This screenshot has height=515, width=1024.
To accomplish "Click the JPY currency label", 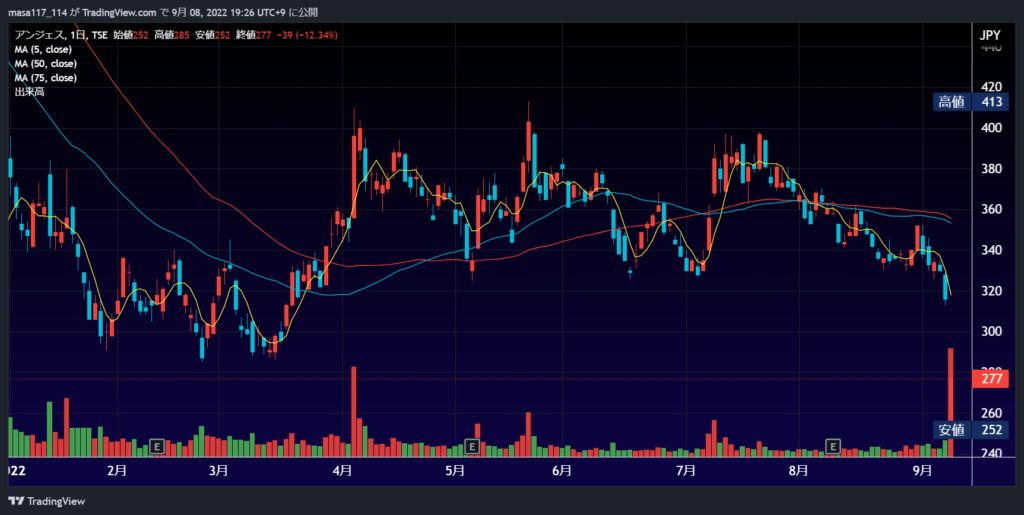I will 990,35.
